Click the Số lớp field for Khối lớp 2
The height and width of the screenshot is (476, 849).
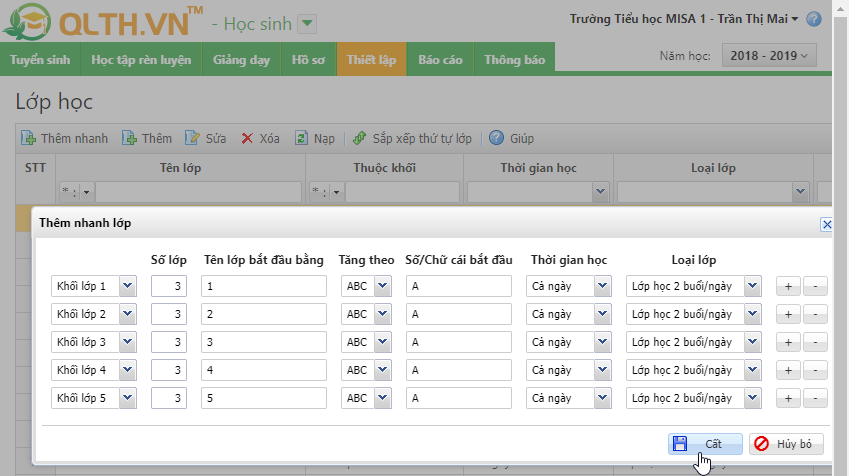169,314
